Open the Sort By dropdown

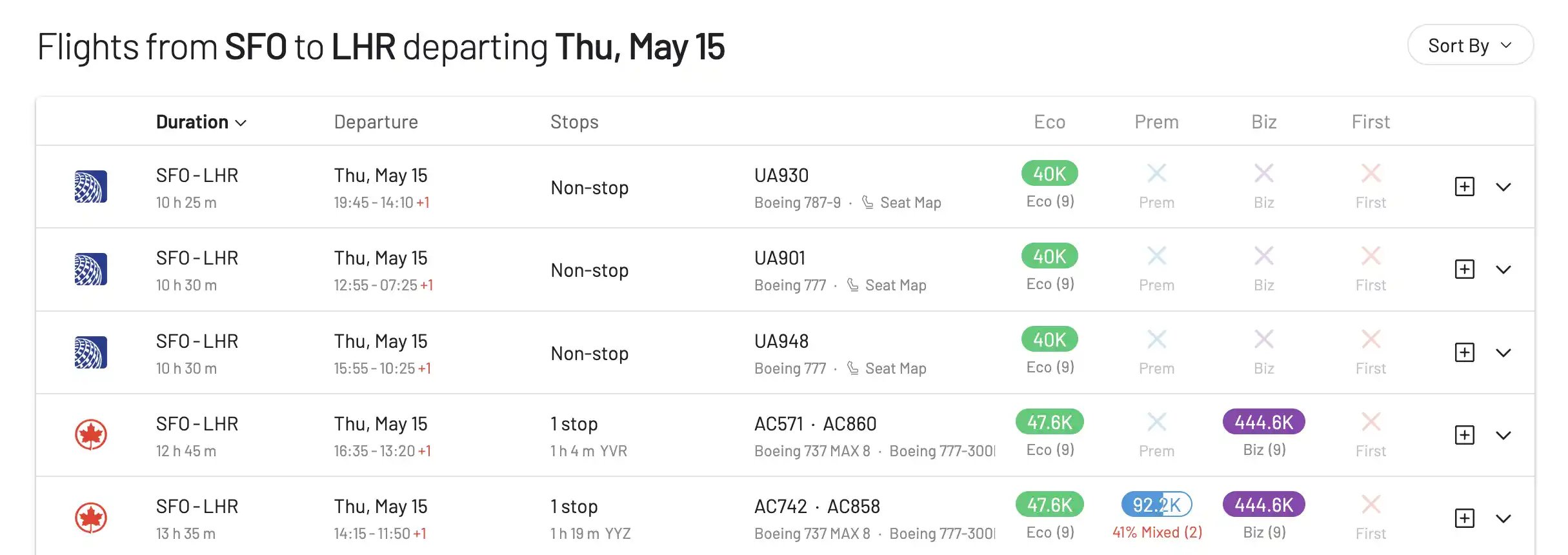click(1470, 45)
